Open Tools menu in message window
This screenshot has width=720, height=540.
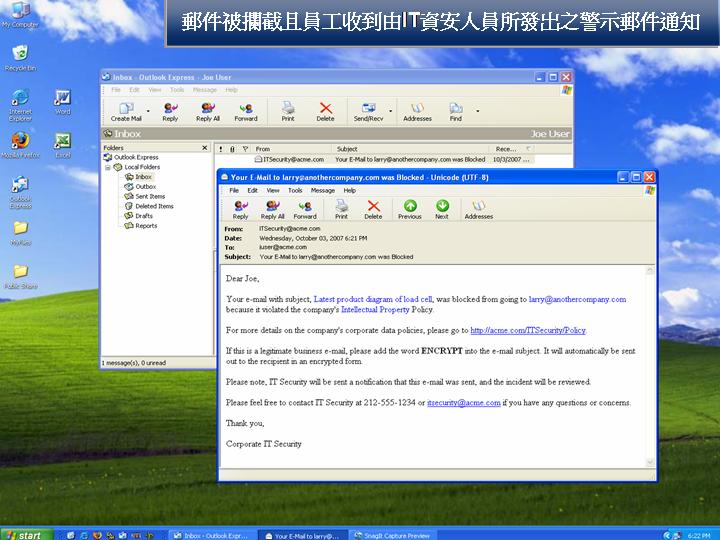click(x=295, y=190)
